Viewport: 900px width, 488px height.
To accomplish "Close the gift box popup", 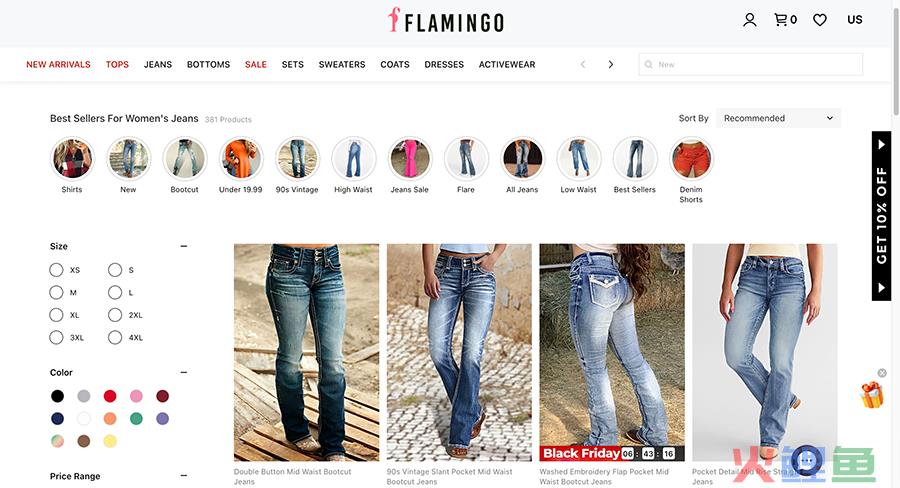I will (x=882, y=373).
